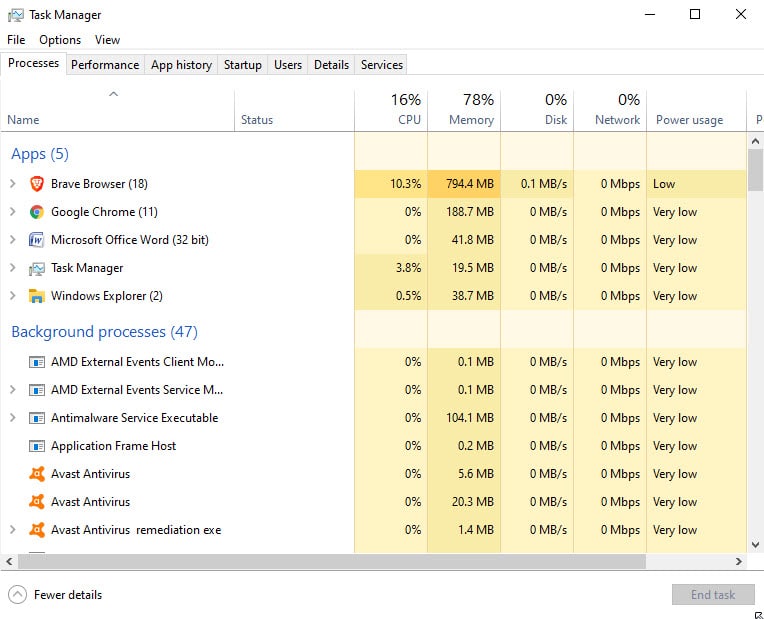Expand Avast Antivirus remediation exe row
The height and width of the screenshot is (619, 764).
[x=13, y=530]
